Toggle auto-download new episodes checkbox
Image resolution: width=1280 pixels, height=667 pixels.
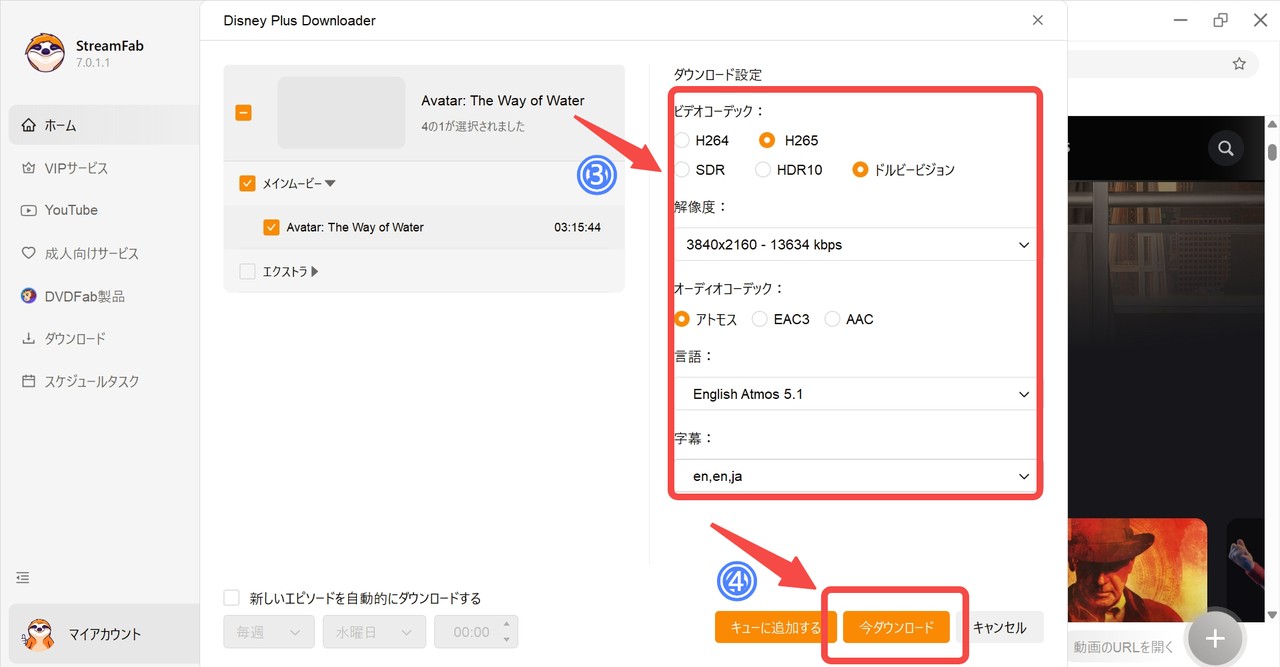point(232,598)
